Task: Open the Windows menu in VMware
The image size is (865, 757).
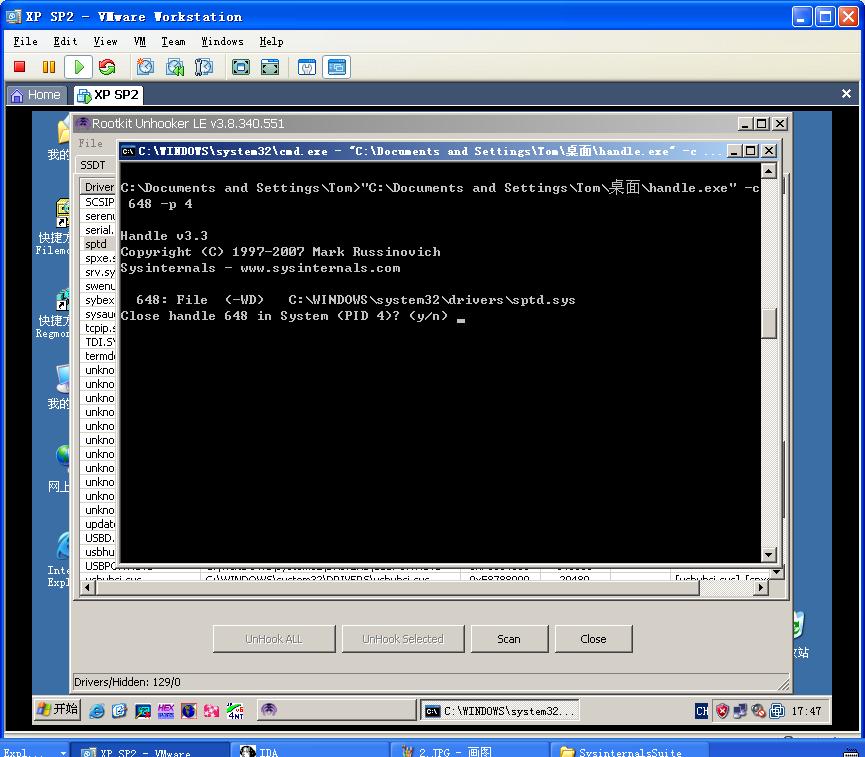Action: pyautogui.click(x=222, y=41)
